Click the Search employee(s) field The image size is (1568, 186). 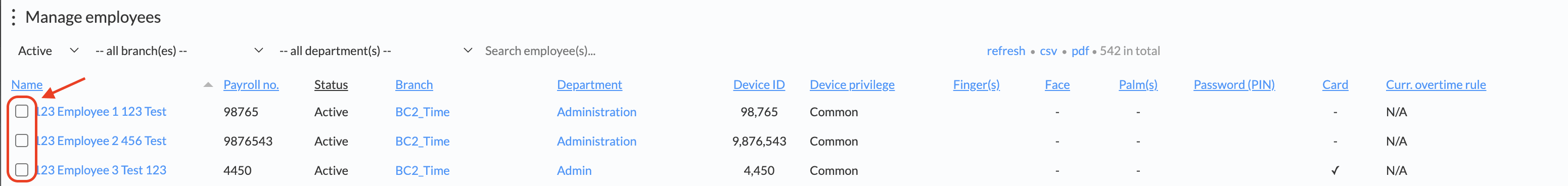609,51
